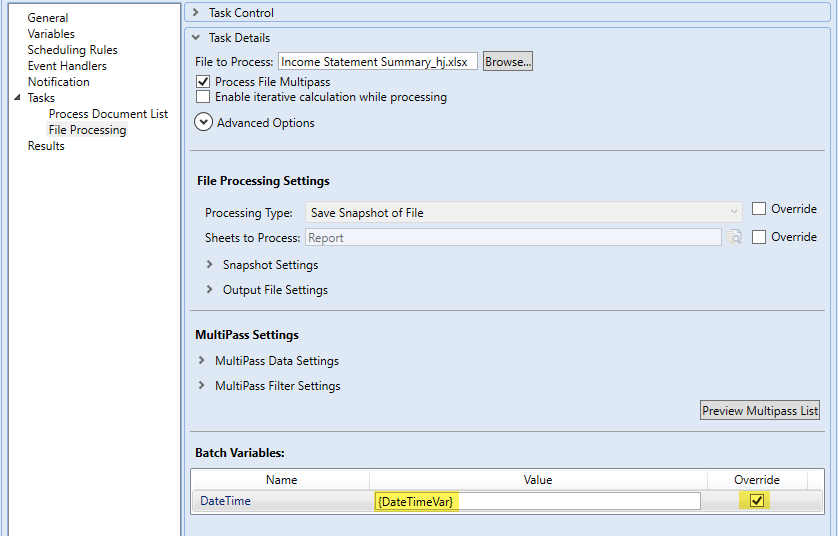Uncheck Process File Multipass
This screenshot has width=838, height=536.
tap(203, 82)
